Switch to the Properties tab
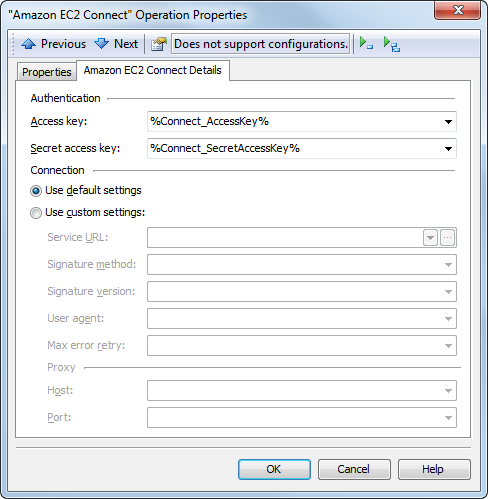This screenshot has width=488, height=499. pos(47,72)
